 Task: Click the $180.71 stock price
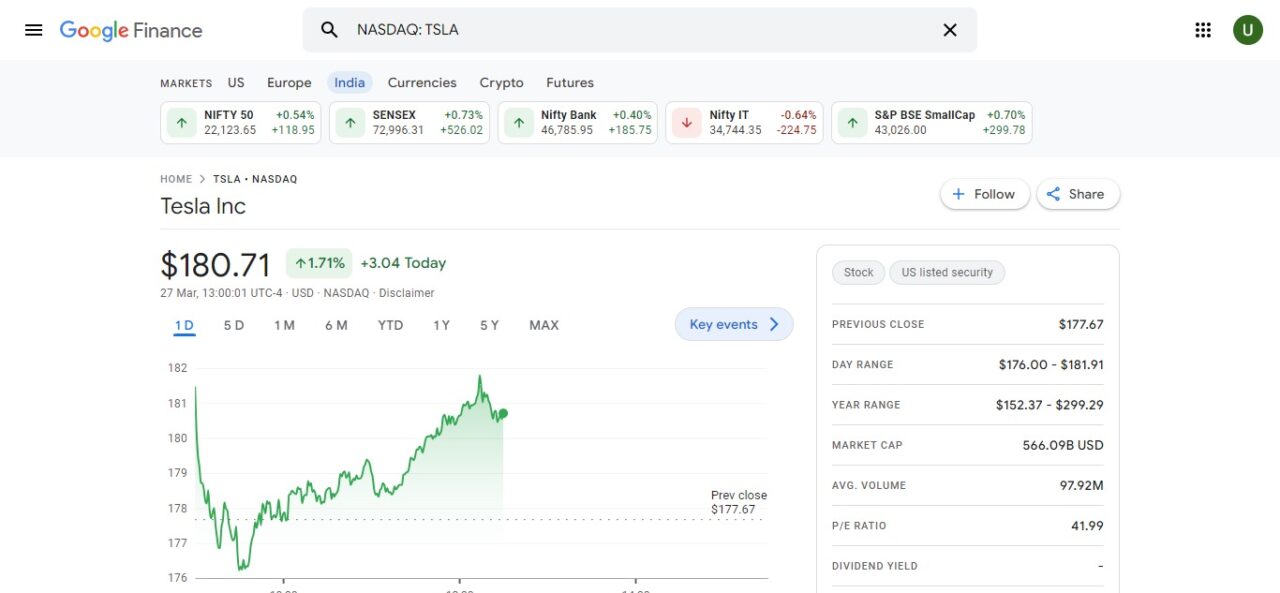click(x=215, y=265)
